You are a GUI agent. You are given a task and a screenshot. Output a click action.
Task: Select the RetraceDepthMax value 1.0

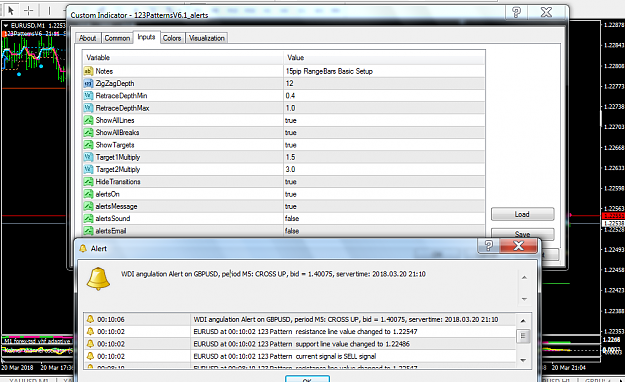[x=290, y=108]
